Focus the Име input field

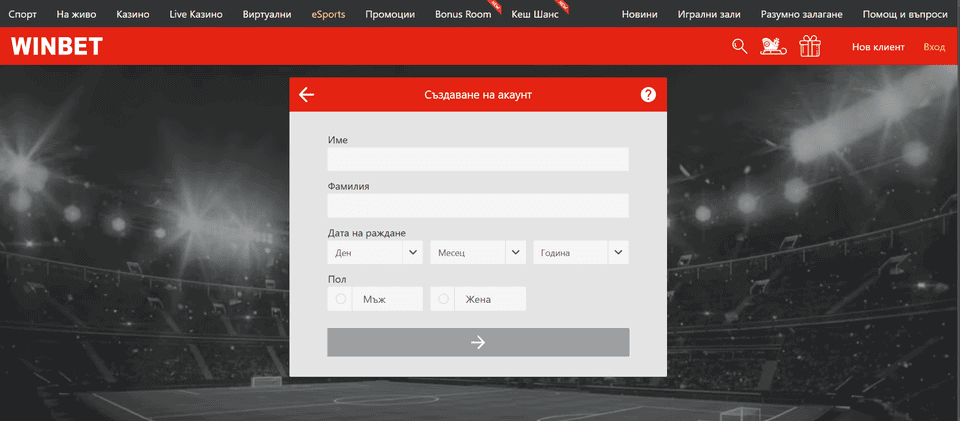478,159
